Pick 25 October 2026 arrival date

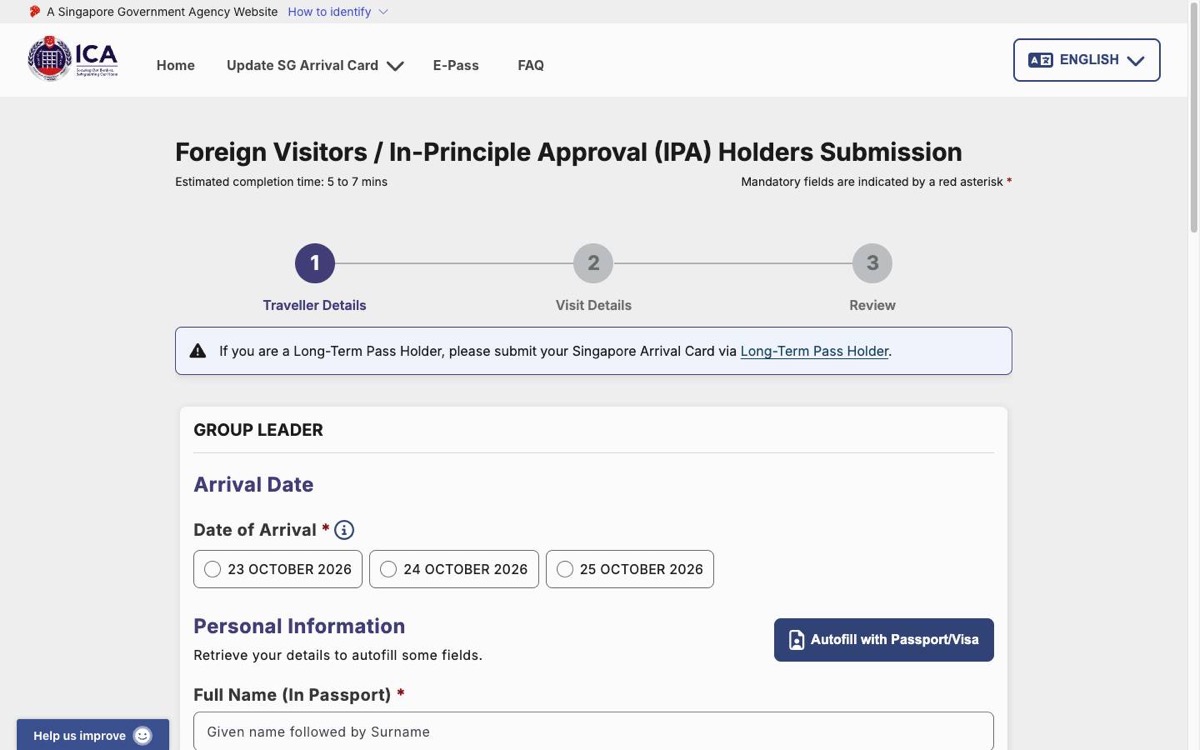point(630,569)
